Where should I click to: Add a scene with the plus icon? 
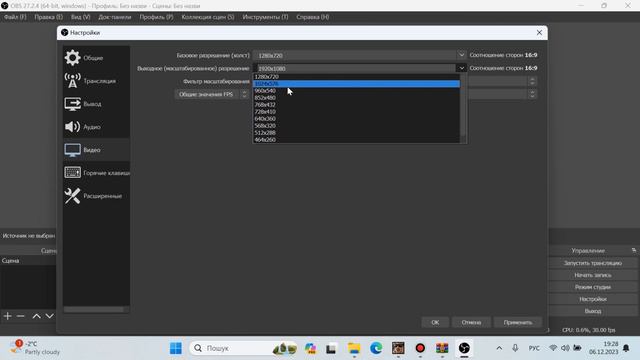(7, 316)
